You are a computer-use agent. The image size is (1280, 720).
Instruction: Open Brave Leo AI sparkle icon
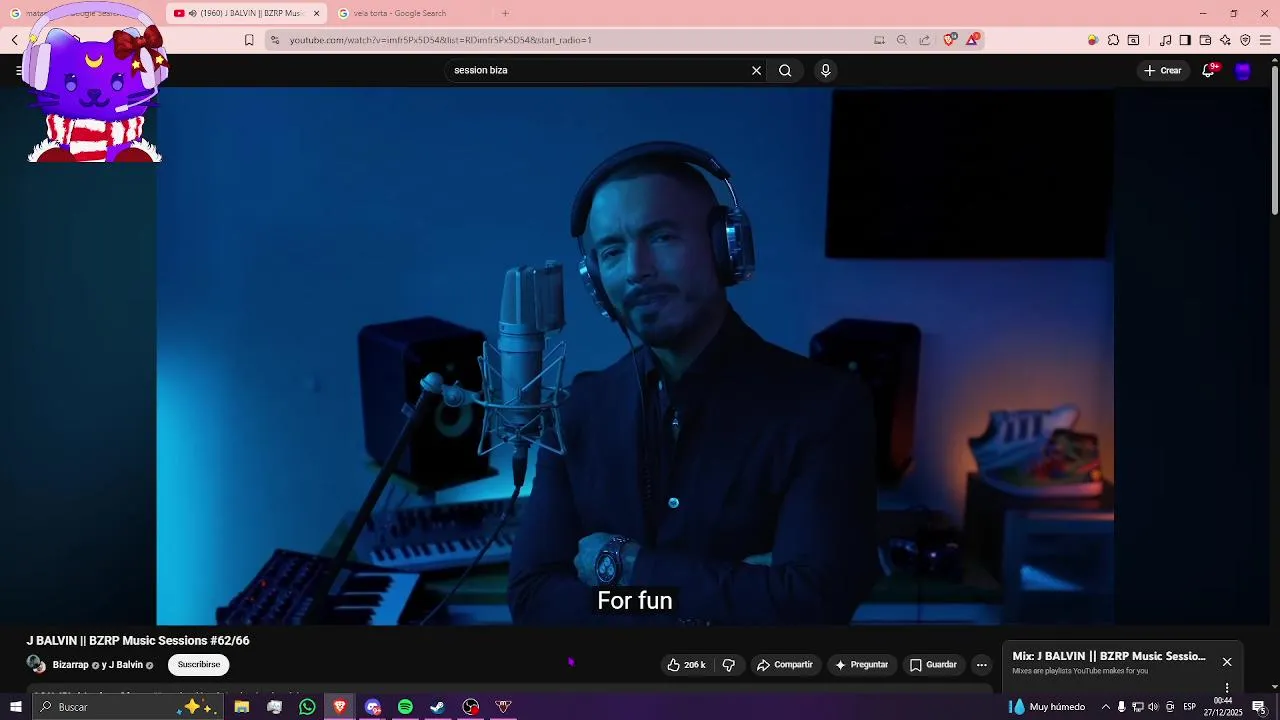tap(1225, 40)
